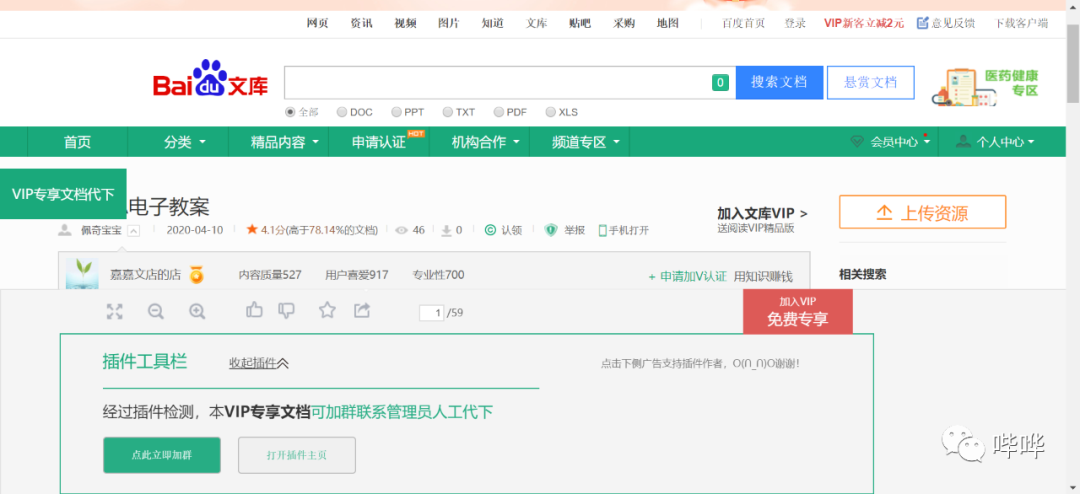The width and height of the screenshot is (1080, 494).
Task: Go to 知道 in top navigation
Action: tap(492, 23)
